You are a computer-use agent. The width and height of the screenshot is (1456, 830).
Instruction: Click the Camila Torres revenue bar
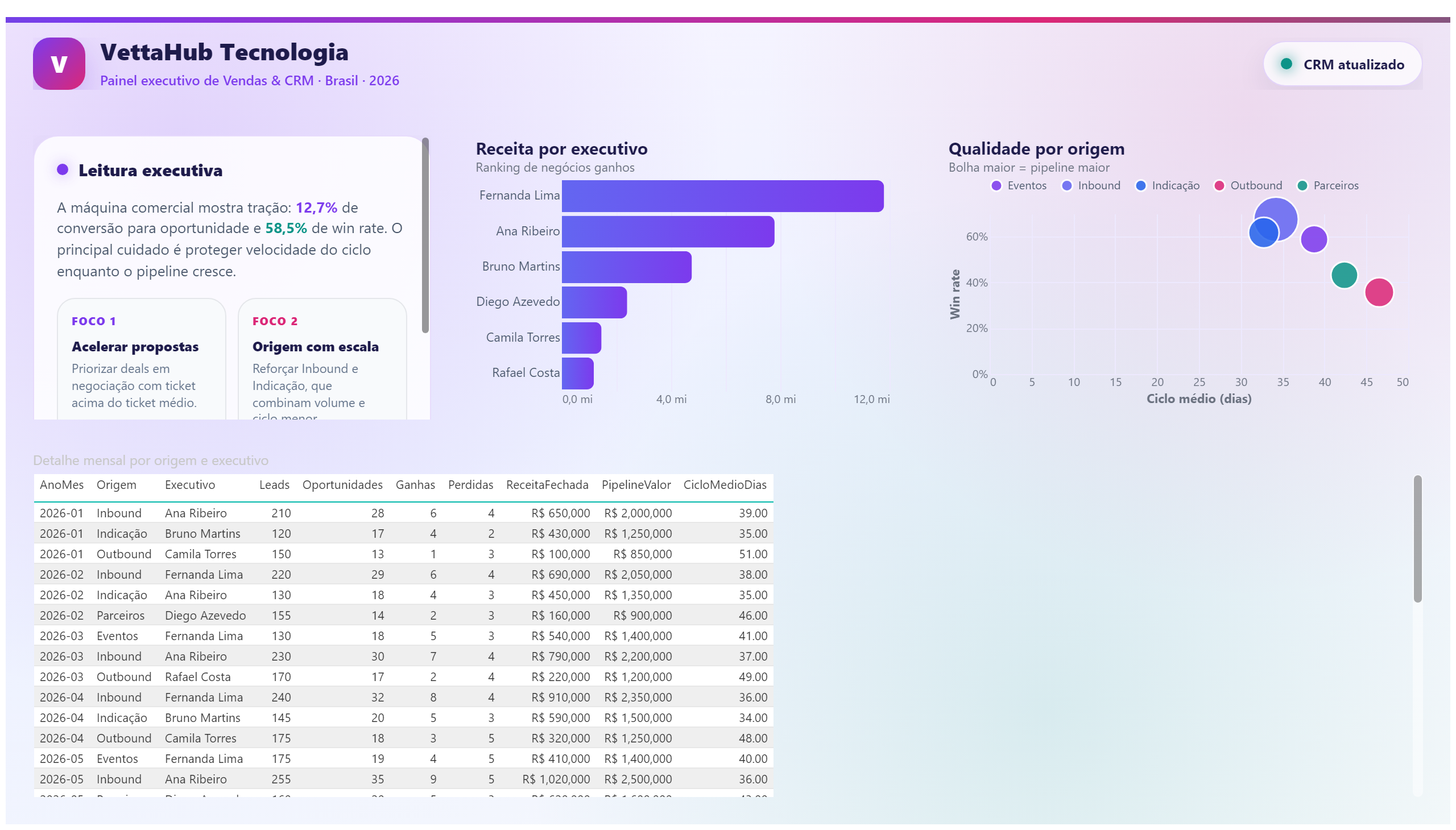coord(581,338)
